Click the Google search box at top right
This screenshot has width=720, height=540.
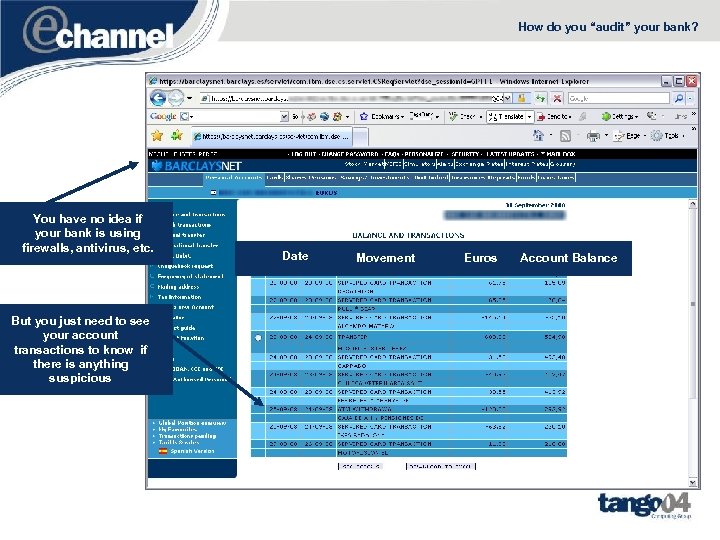click(618, 98)
